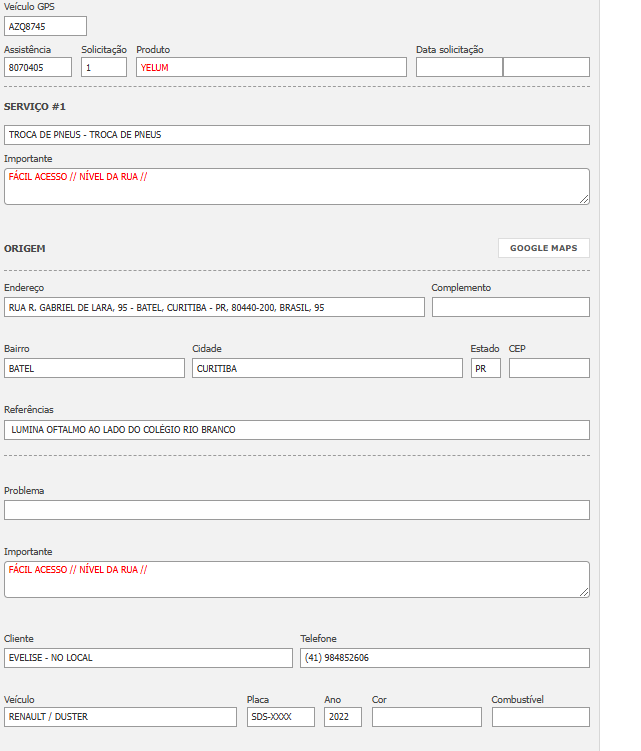Image resolution: width=641 pixels, height=751 pixels.
Task: Click the Placa field
Action: pyautogui.click(x=280, y=717)
